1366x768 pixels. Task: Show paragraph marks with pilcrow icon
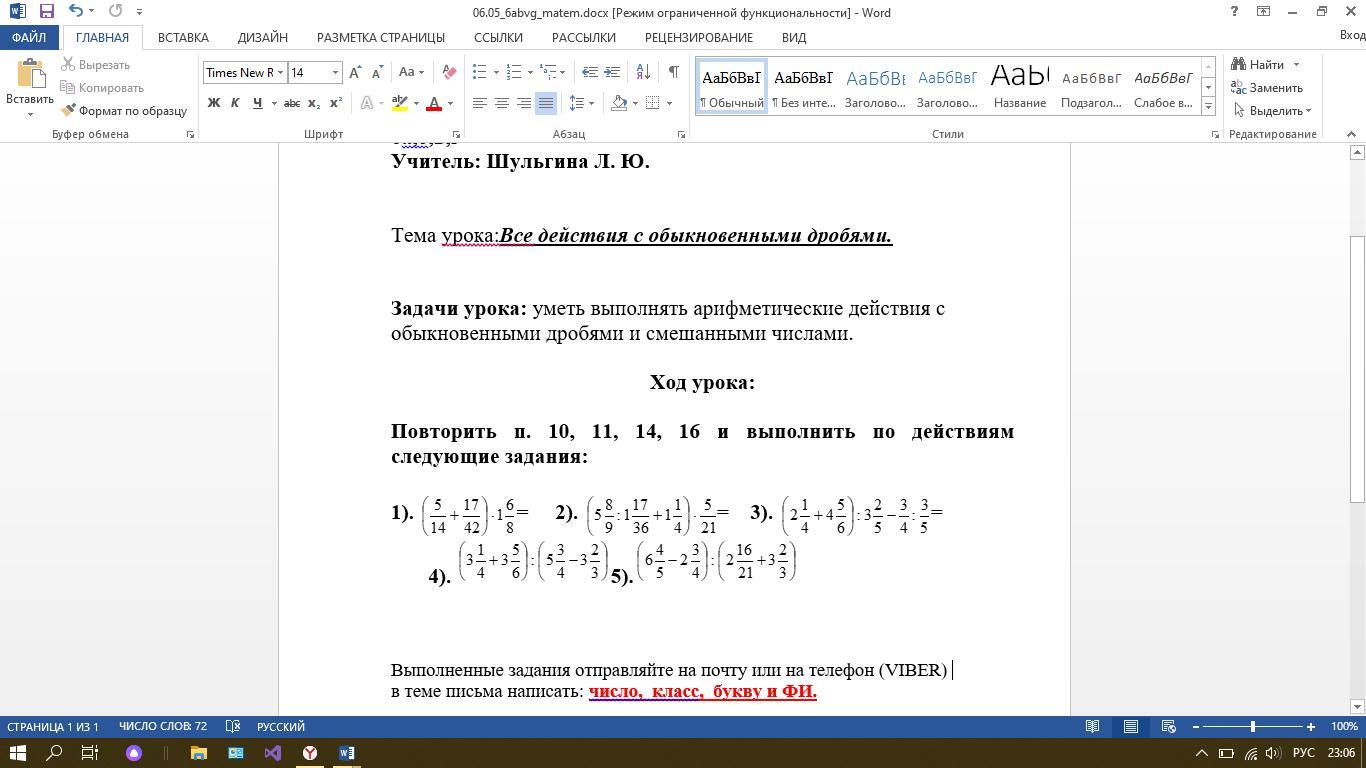pyautogui.click(x=673, y=72)
